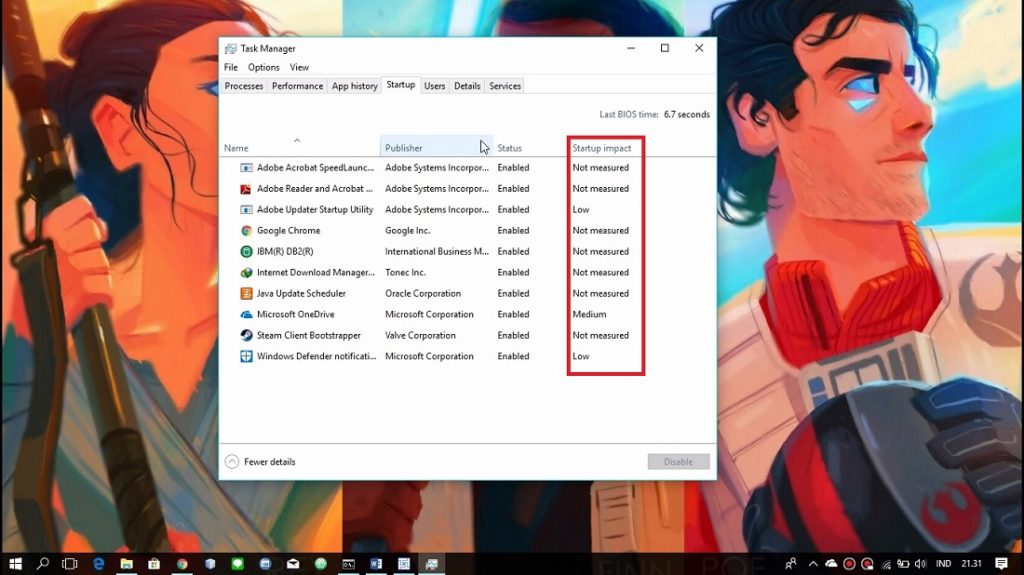The image size is (1024, 575).
Task: Collapse view with Fewer details chevron
Action: tap(232, 462)
